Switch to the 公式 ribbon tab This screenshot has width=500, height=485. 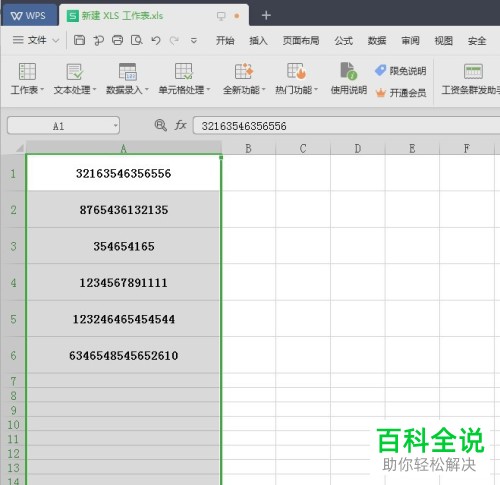344,41
